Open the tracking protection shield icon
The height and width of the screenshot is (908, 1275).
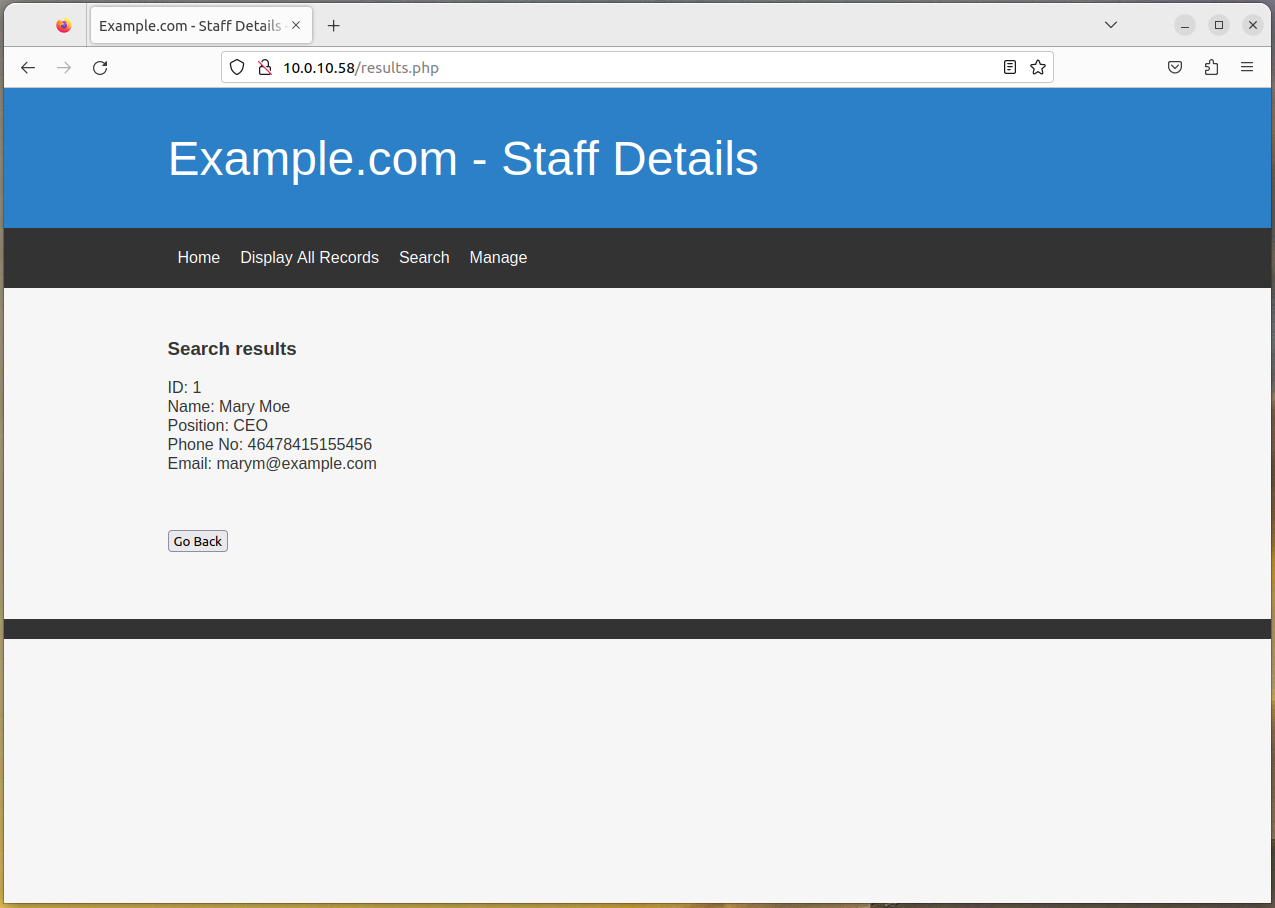[x=237, y=68]
